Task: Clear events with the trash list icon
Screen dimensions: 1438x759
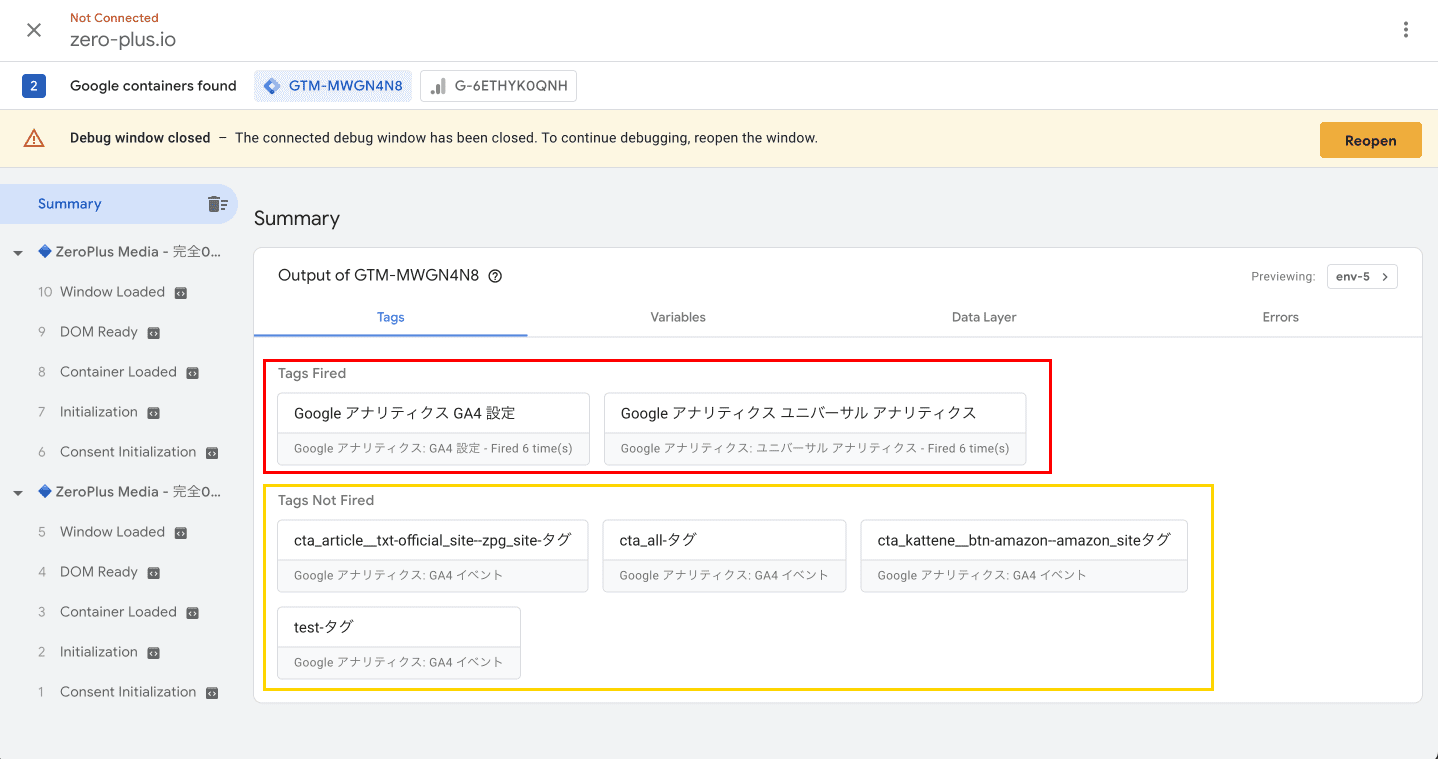Action: point(217,204)
